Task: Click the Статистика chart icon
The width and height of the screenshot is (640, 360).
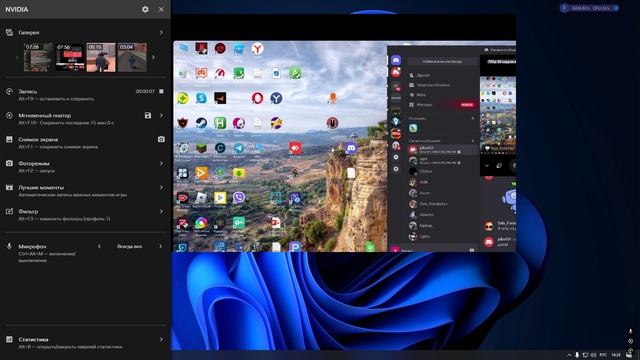Action: click(x=9, y=339)
